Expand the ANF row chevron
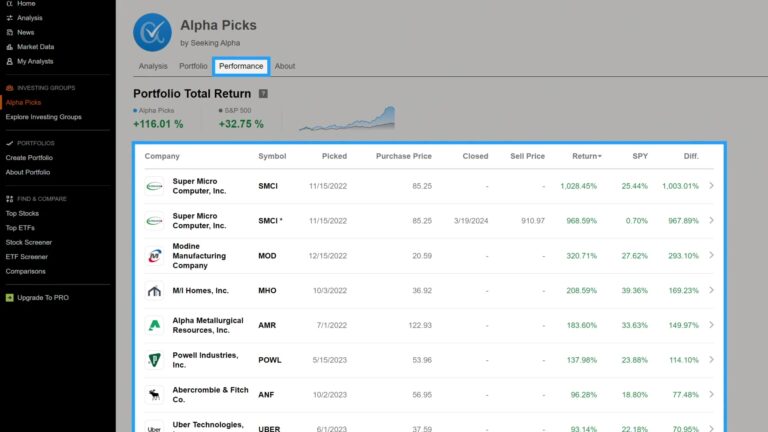This screenshot has width=768, height=432. (711, 394)
